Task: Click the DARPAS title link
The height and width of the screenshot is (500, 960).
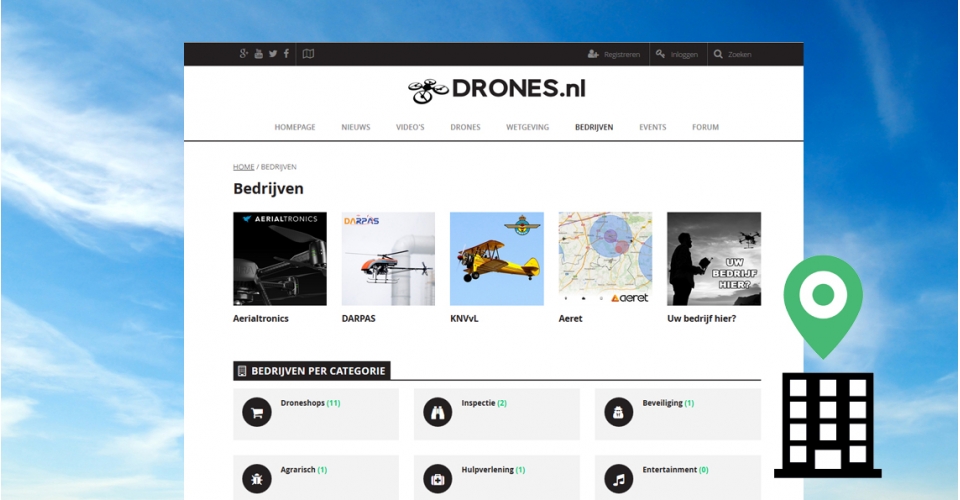Action: 358,318
